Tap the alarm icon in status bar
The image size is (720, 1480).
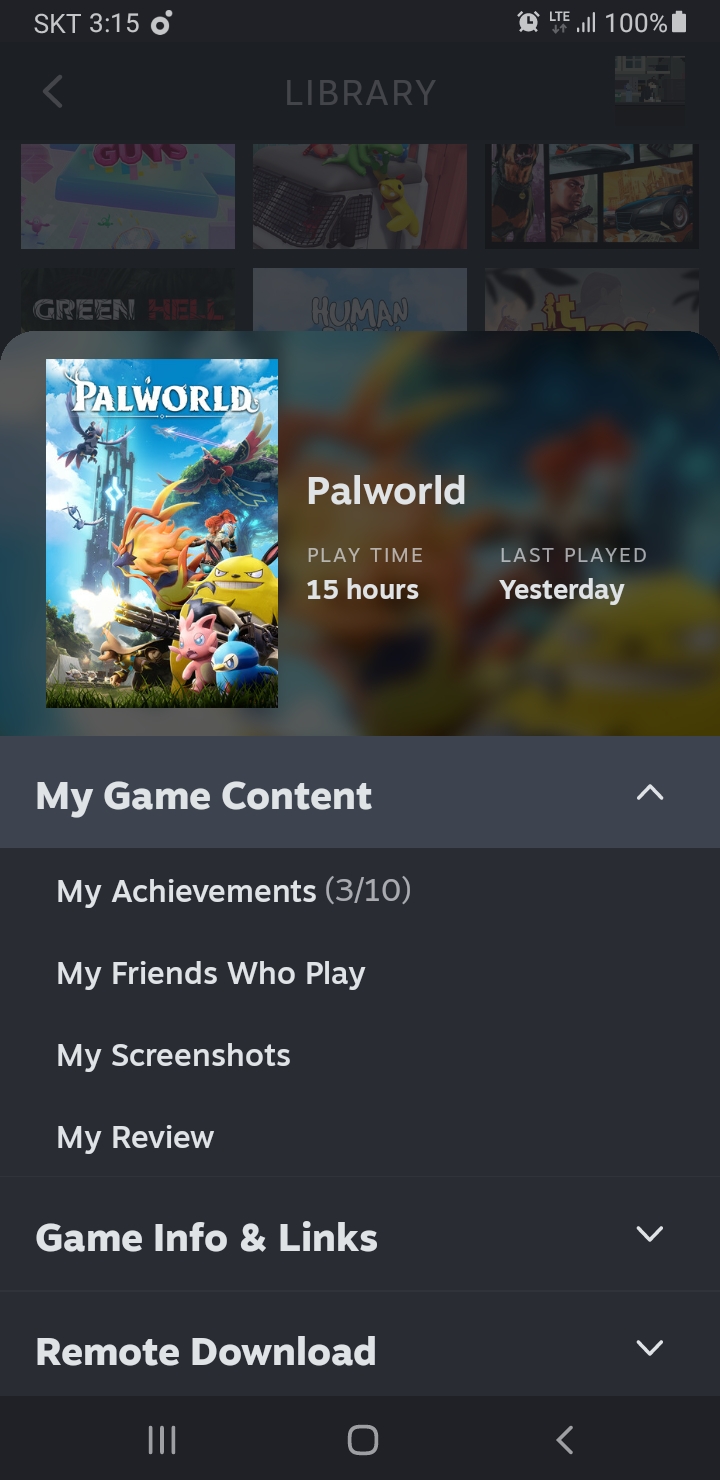pyautogui.click(x=528, y=22)
